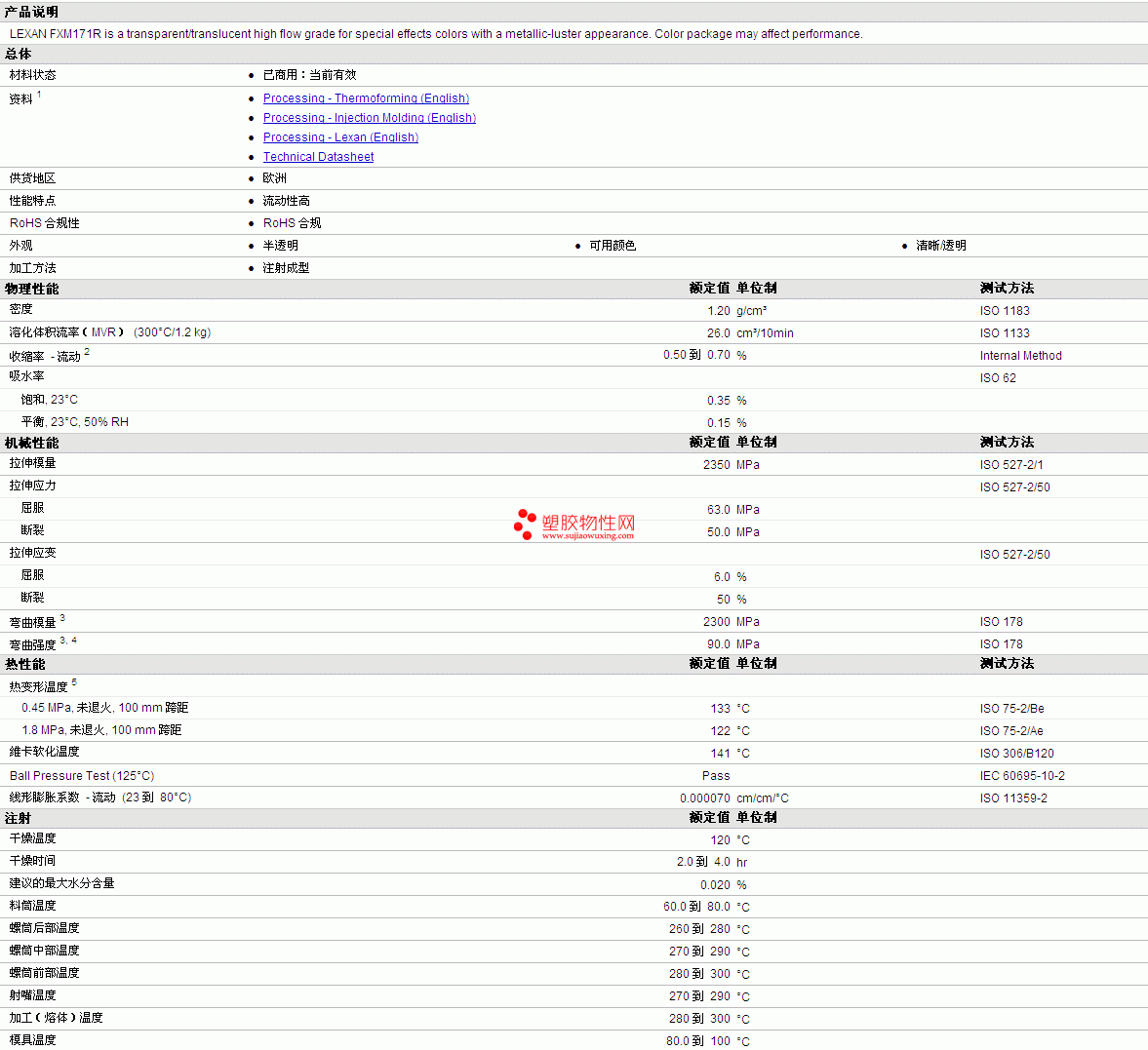Click hopper temperature 60.0 到 80.0 °C
The width and height of the screenshot is (1148, 1050).
[706, 907]
